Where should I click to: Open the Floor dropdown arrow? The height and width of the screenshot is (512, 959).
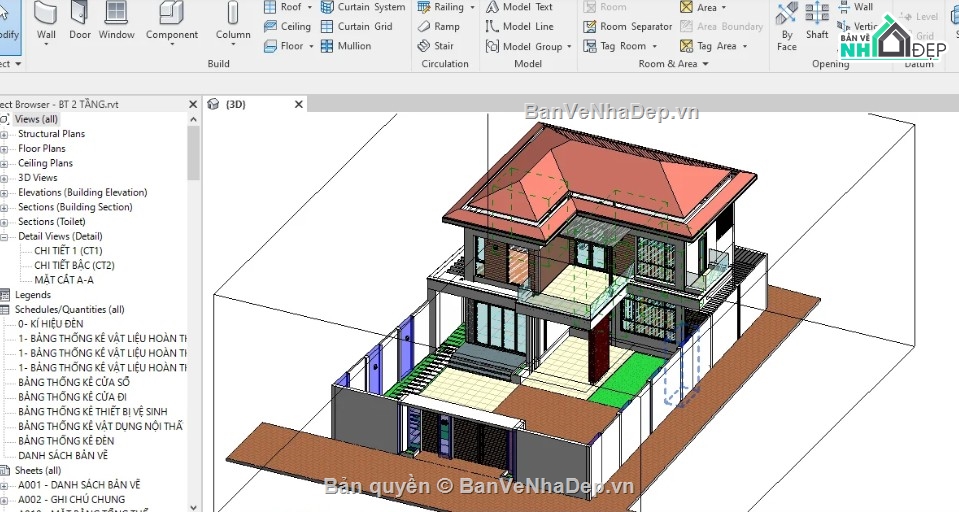pos(311,46)
